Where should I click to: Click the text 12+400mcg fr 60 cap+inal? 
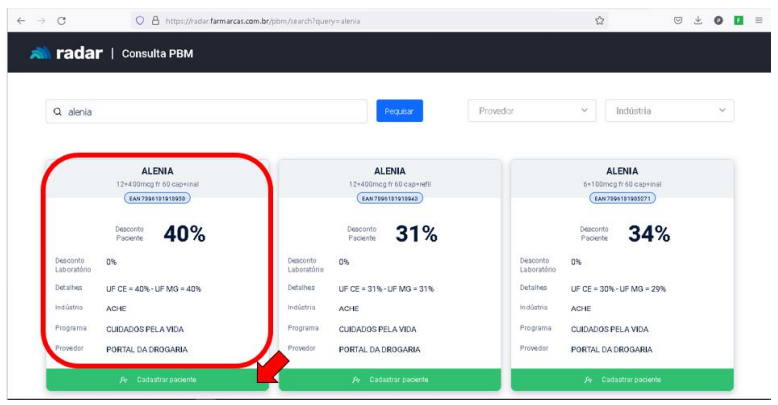coord(157,184)
